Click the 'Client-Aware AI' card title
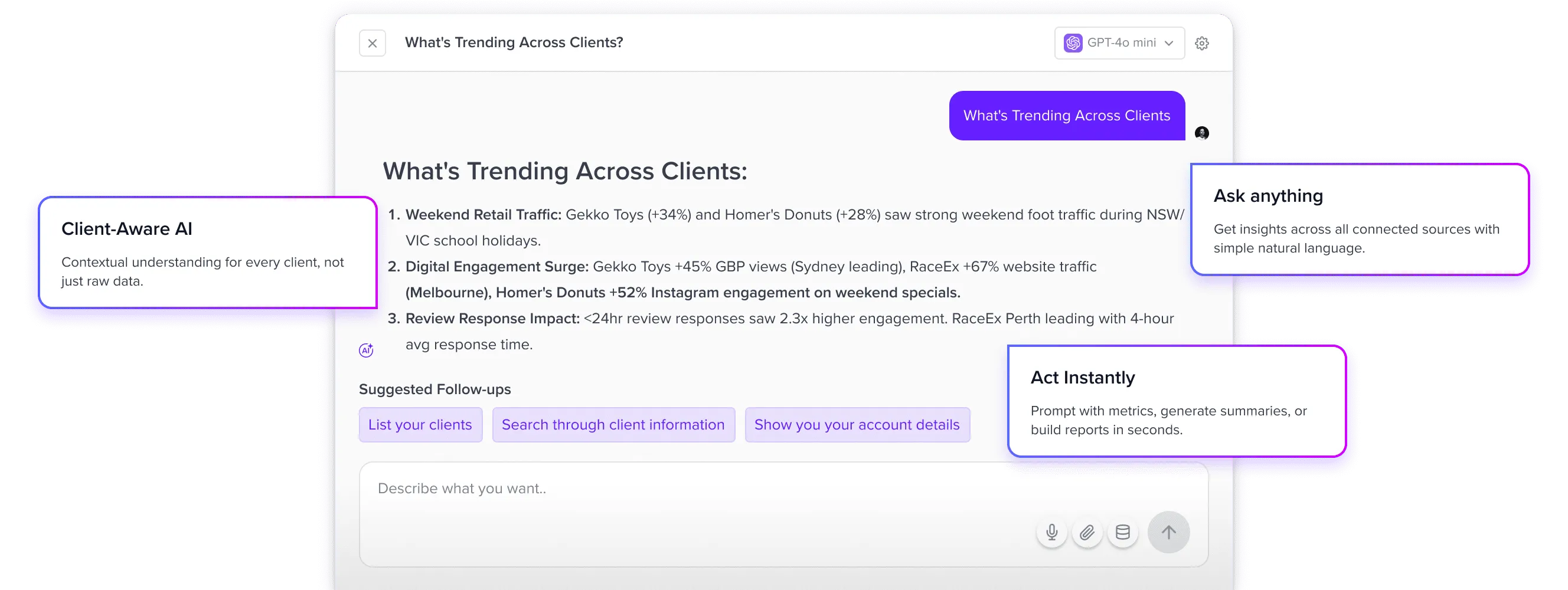The width and height of the screenshot is (1568, 590). point(126,229)
